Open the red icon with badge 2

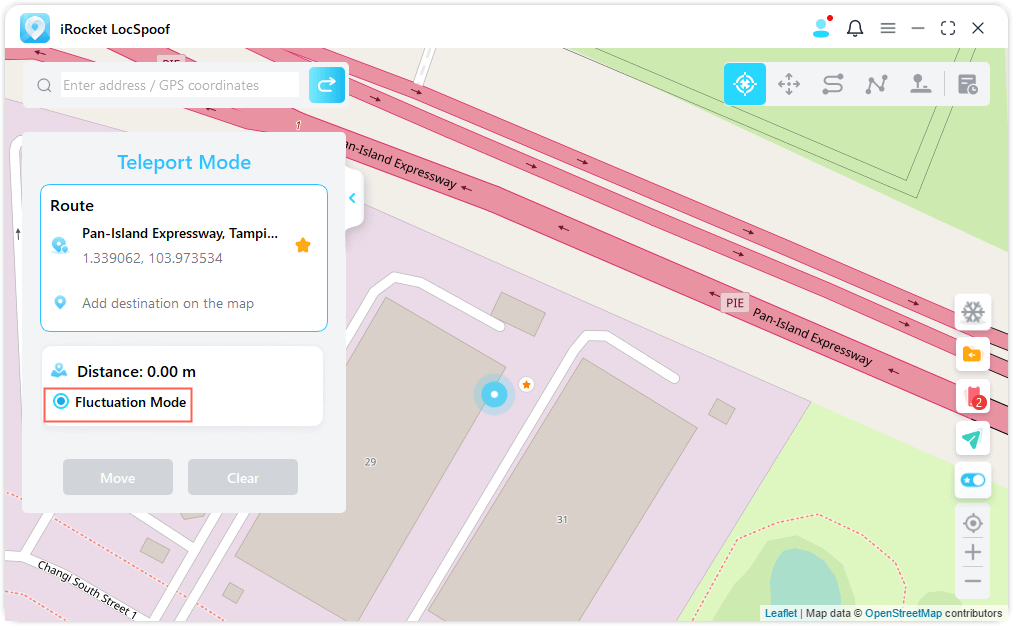pyautogui.click(x=972, y=396)
